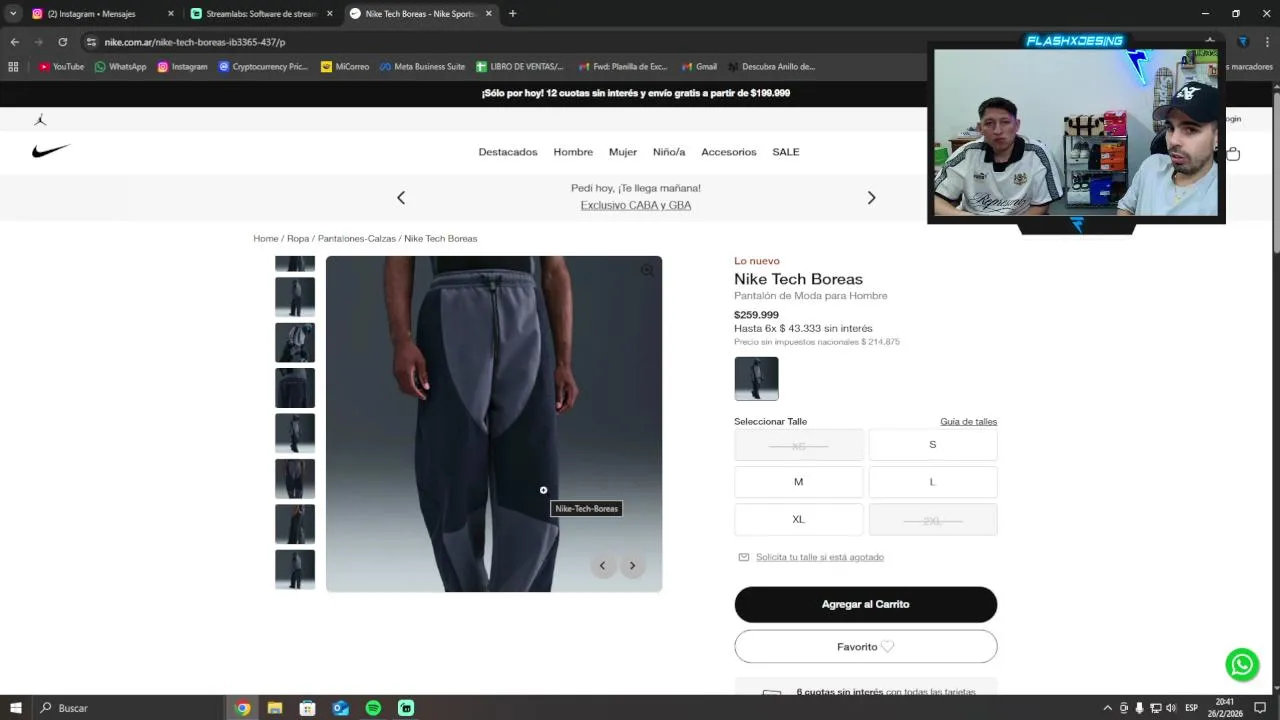Open Chrome from the taskbar

[242, 708]
